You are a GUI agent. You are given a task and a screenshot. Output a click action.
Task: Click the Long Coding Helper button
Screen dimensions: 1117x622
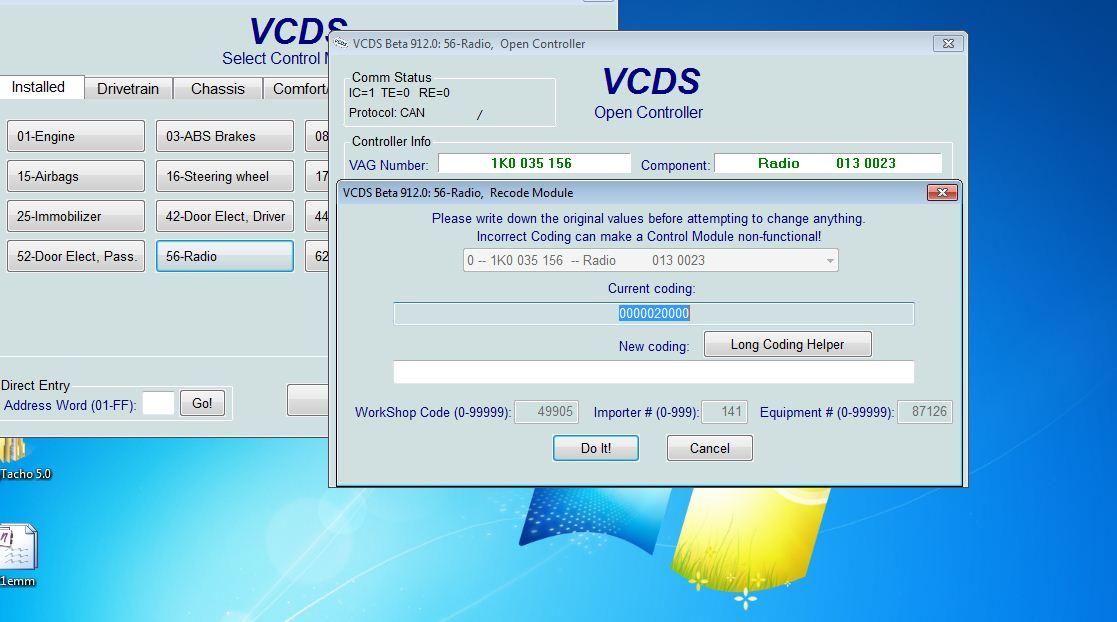point(787,345)
